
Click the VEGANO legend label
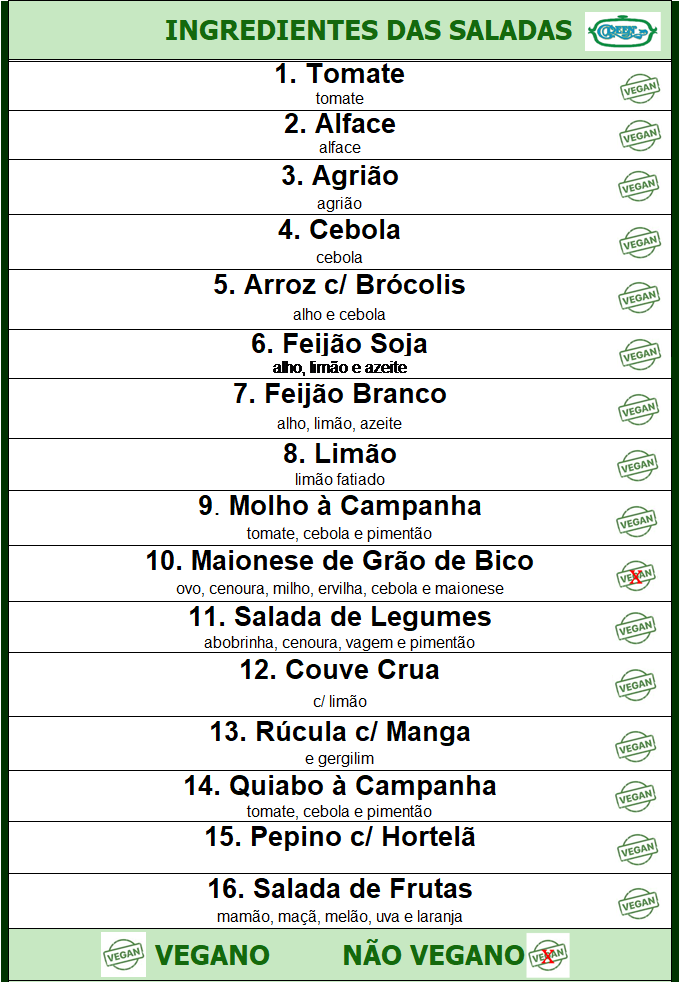tap(213, 956)
